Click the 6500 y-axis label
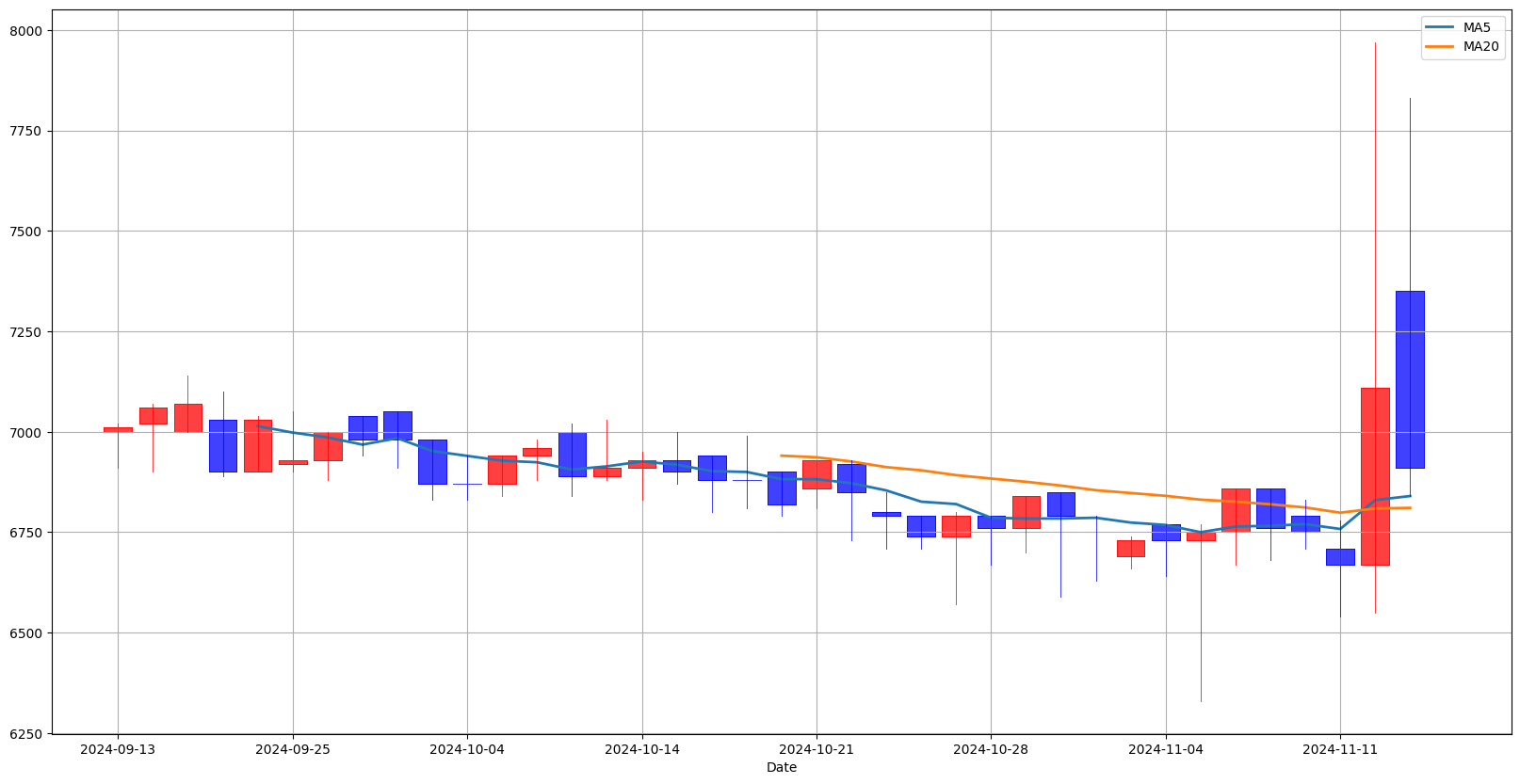 [x=25, y=633]
